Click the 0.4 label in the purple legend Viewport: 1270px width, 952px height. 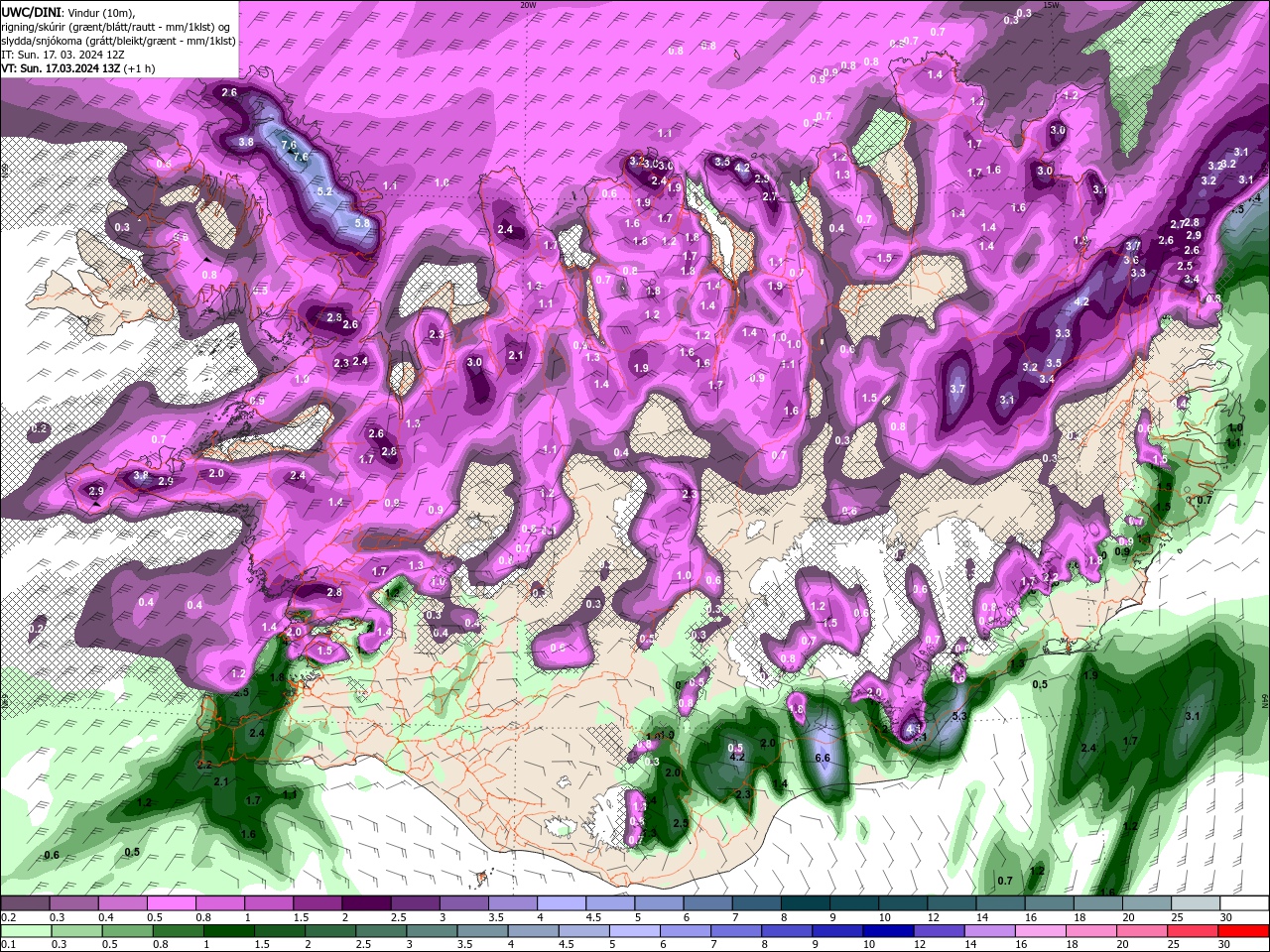coord(105,917)
